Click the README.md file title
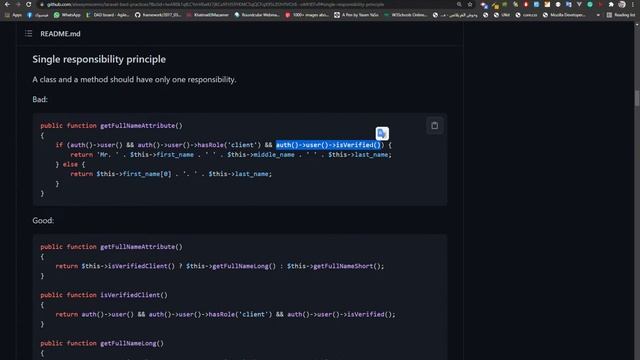This screenshot has height=360, width=640. (x=60, y=34)
